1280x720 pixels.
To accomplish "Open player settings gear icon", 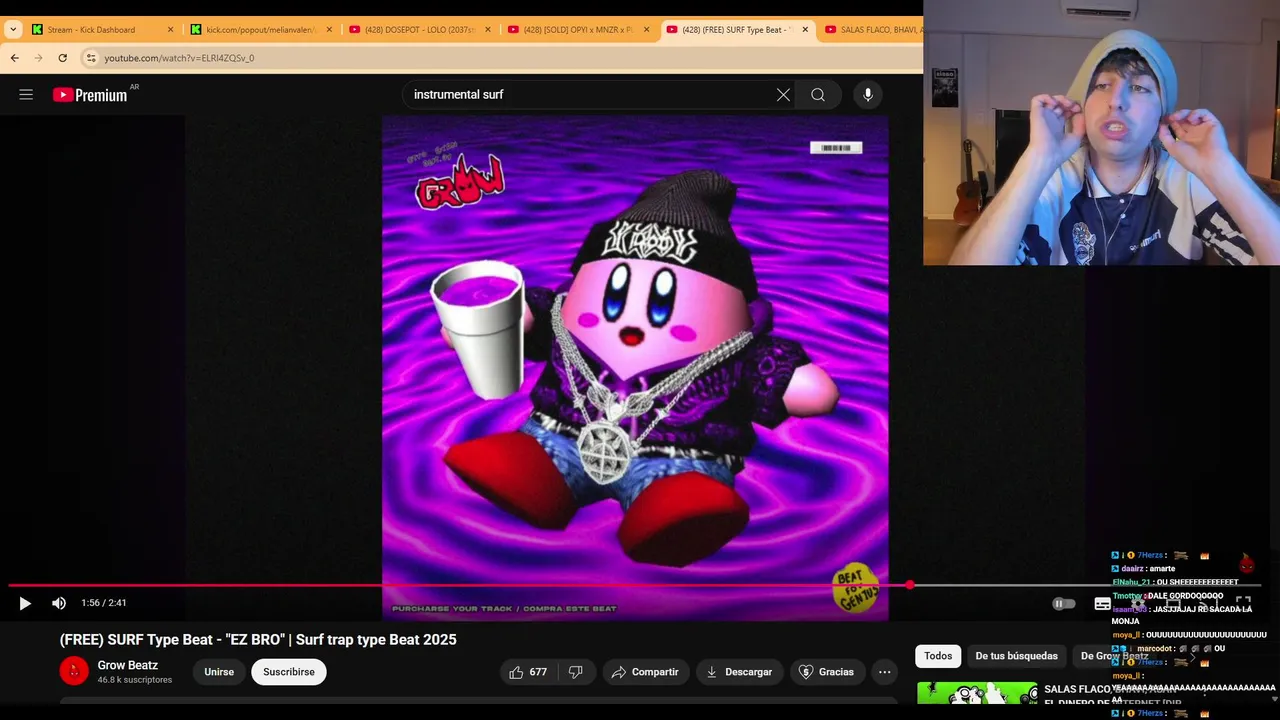I will point(1138,603).
